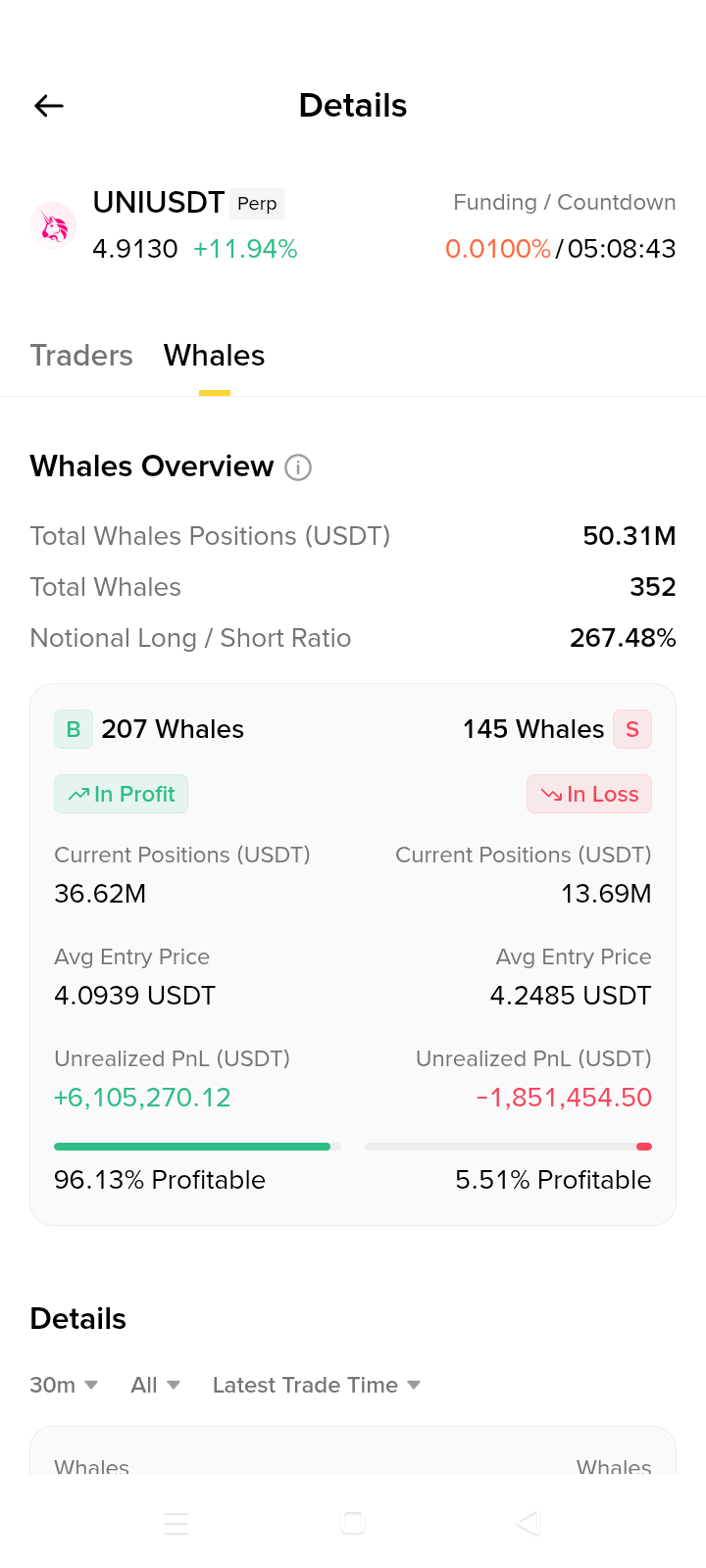This screenshot has width=706, height=1568.
Task: Tap the UNI unicorn coin logo
Action: click(x=53, y=226)
